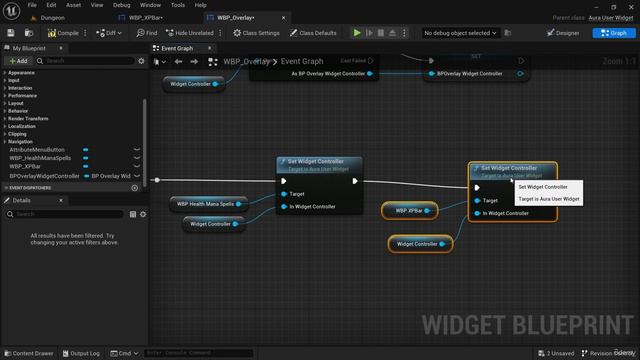The image size is (640, 360).
Task: Open the Content Drawer
Action: (29, 353)
